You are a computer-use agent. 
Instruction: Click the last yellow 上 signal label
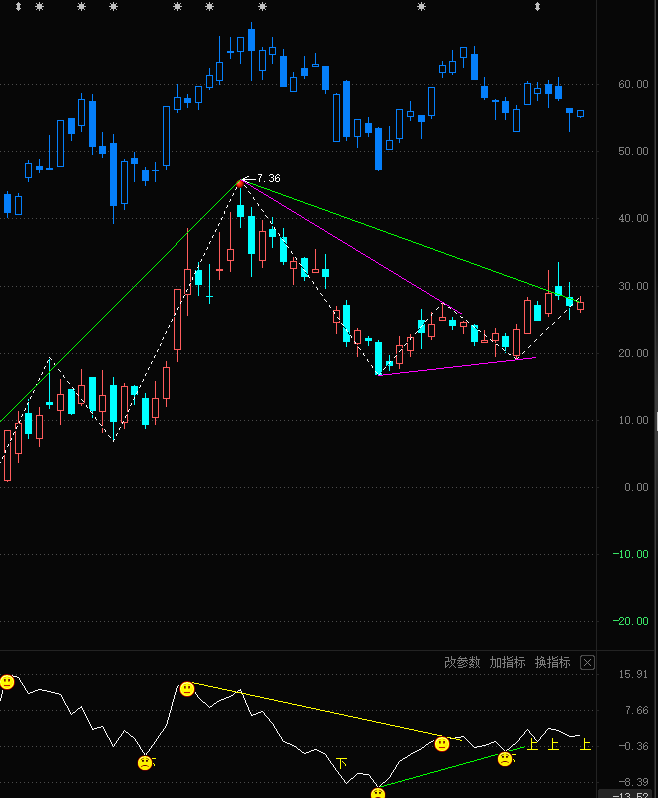585,745
